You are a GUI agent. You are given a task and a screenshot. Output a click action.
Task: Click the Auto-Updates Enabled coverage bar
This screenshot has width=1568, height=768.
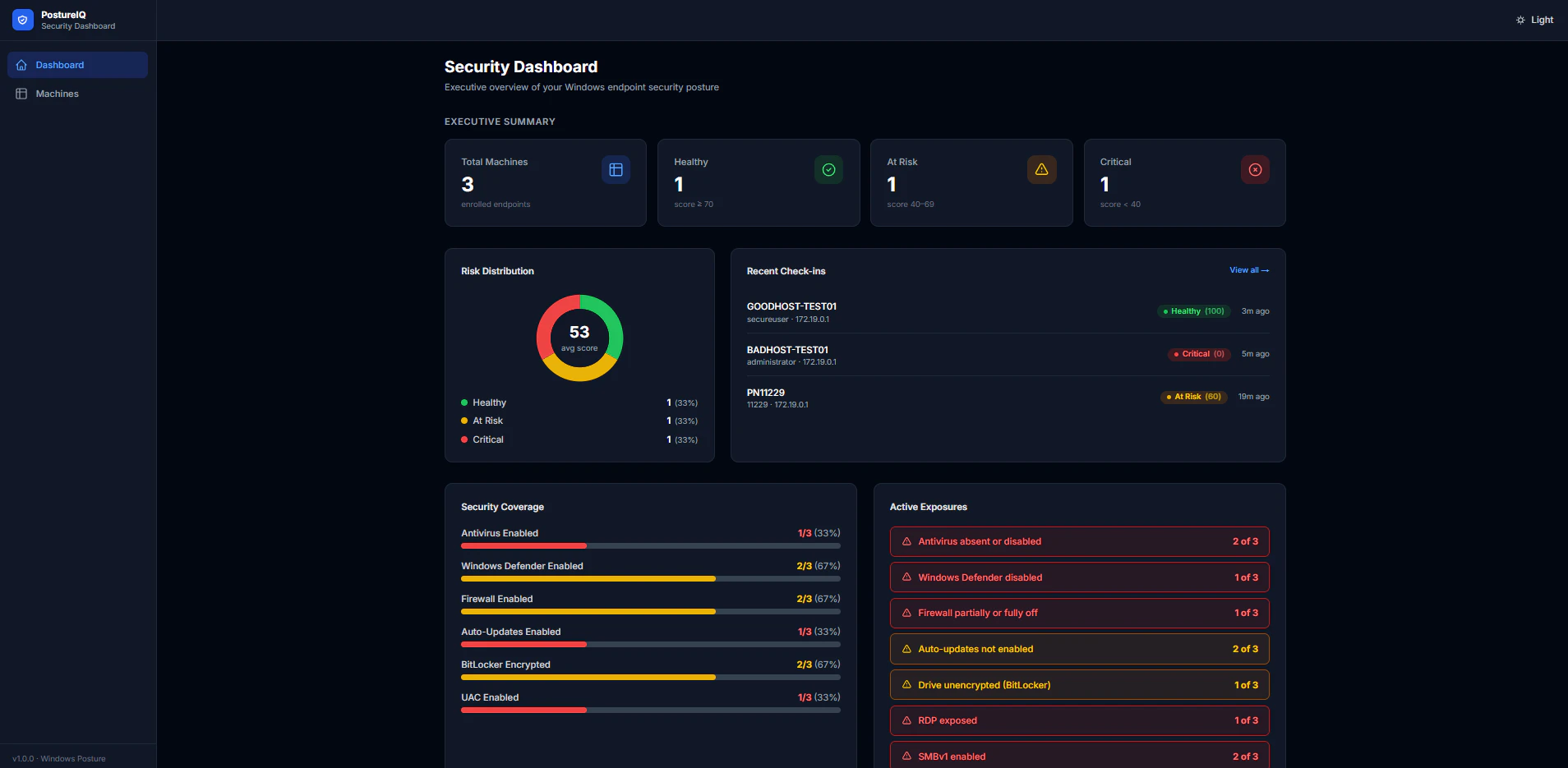click(x=651, y=644)
